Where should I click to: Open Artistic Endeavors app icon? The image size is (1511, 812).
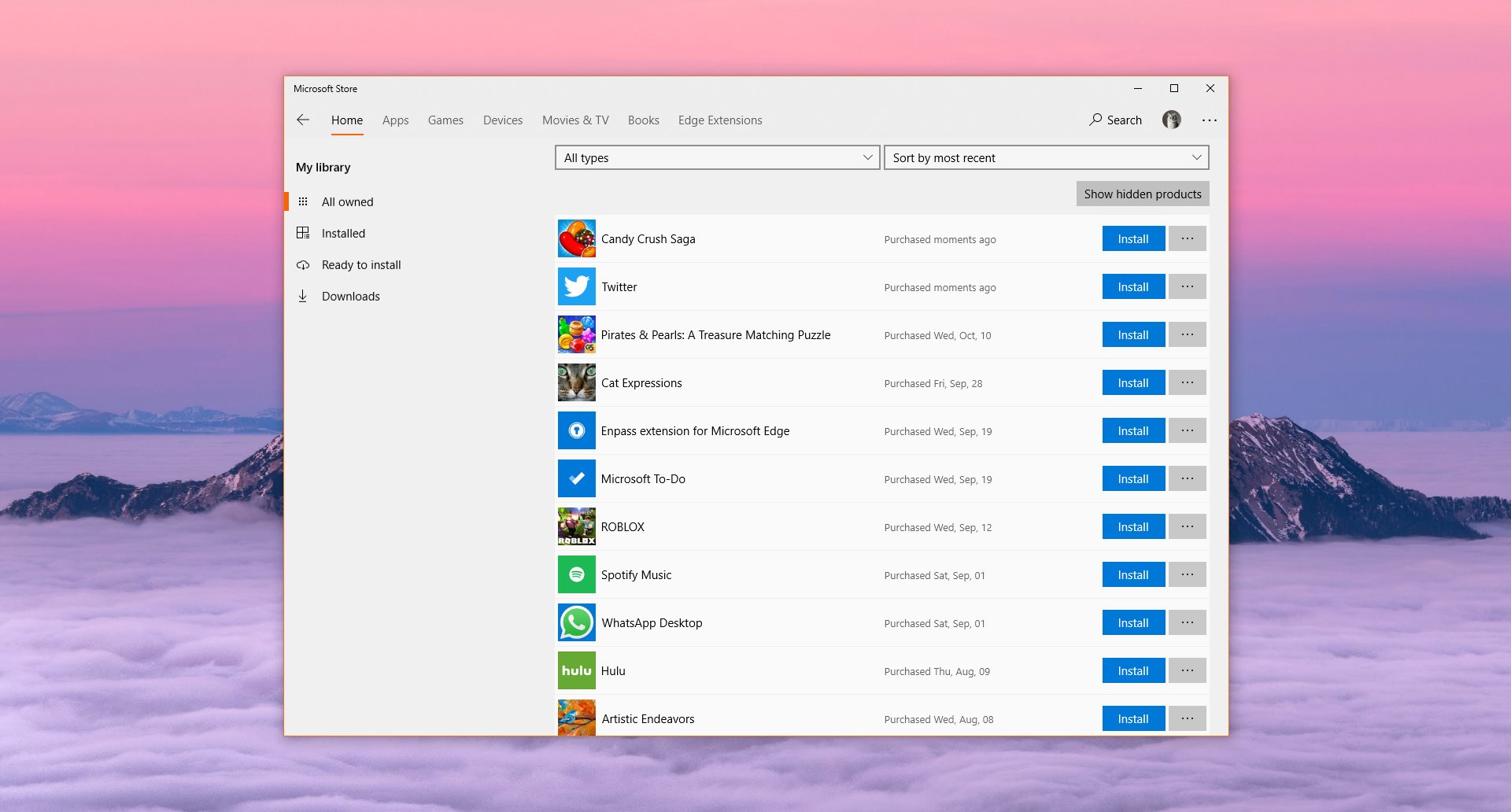pyautogui.click(x=577, y=718)
